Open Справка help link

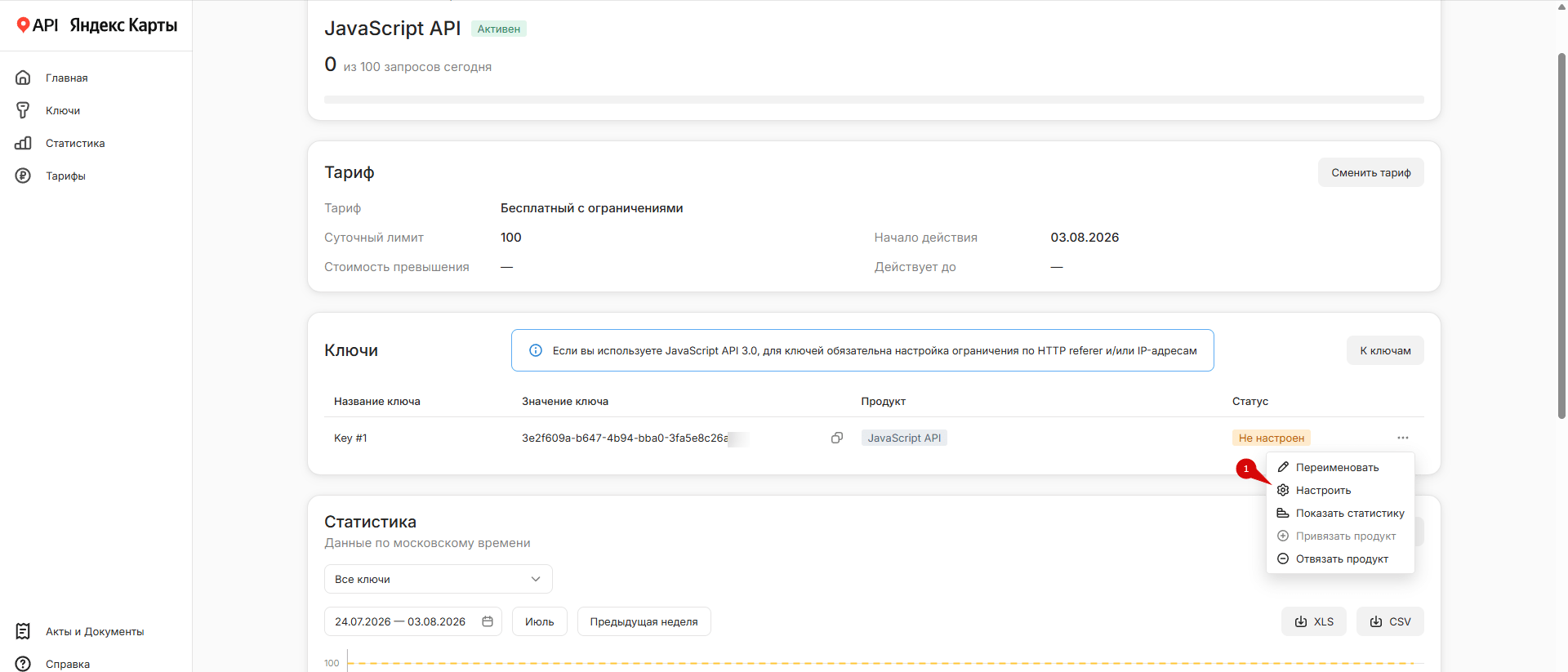68,664
